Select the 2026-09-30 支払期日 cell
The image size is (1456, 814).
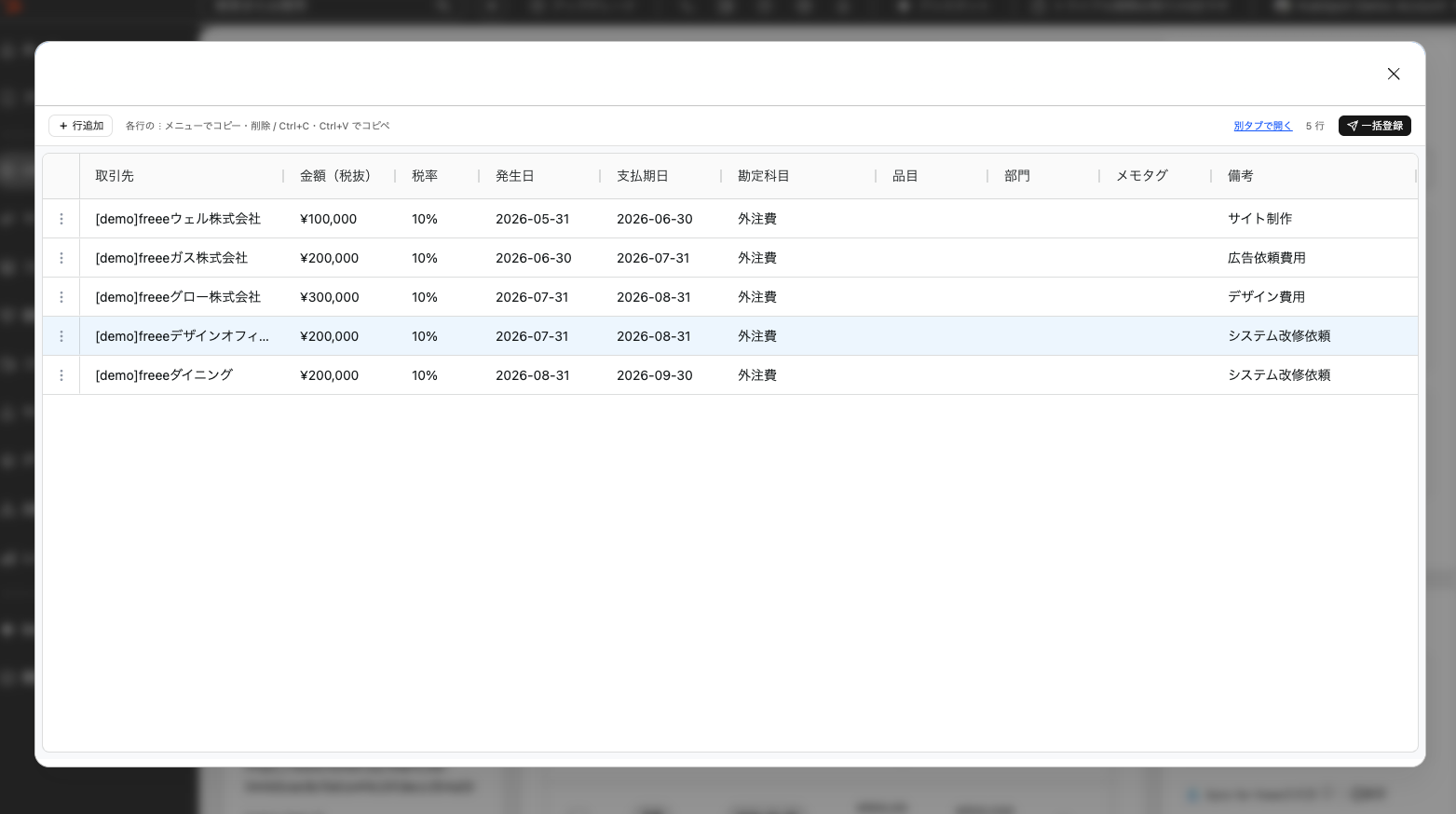coord(661,375)
